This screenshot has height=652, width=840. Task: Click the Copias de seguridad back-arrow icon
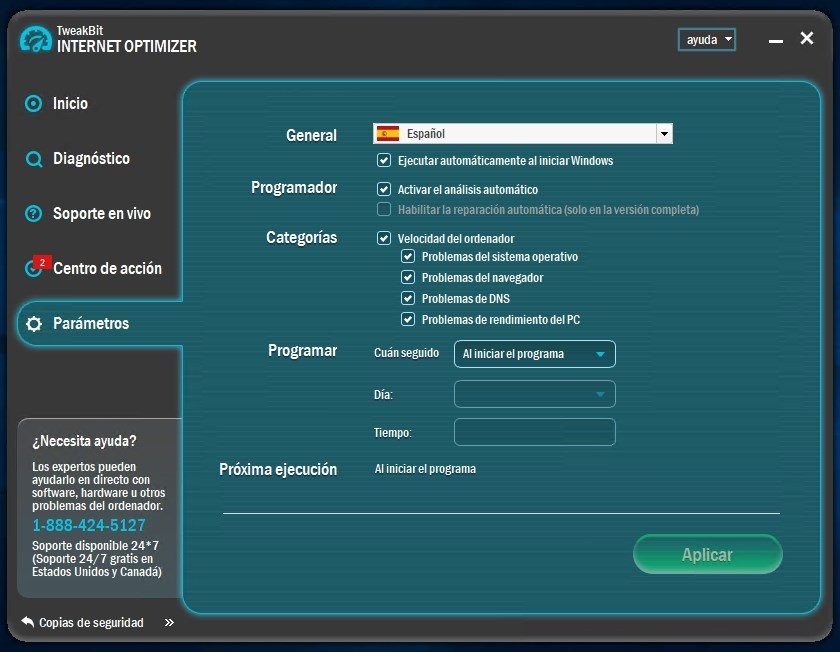click(27, 621)
